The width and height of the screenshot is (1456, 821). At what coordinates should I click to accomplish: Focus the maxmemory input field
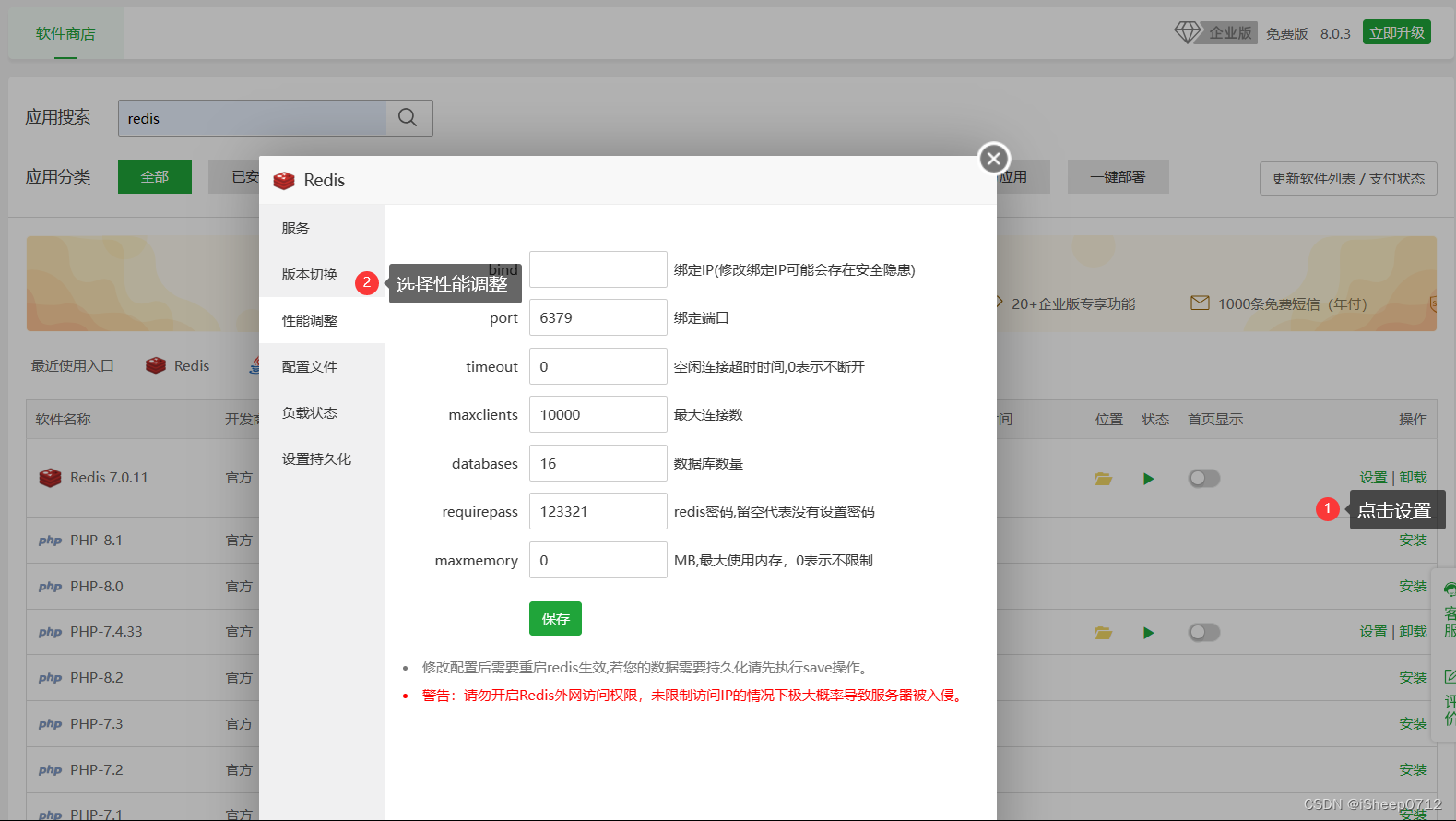pos(598,560)
